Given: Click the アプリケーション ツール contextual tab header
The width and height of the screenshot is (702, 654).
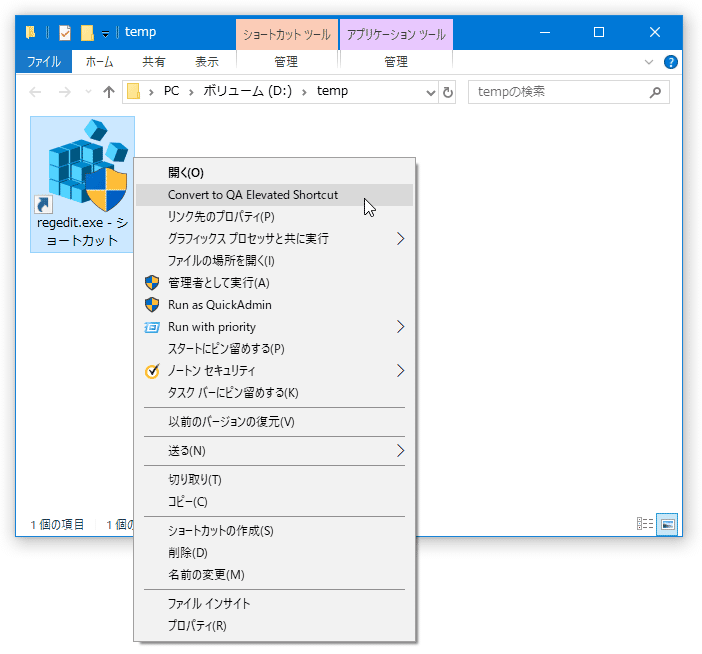Looking at the screenshot, I should tap(396, 34).
